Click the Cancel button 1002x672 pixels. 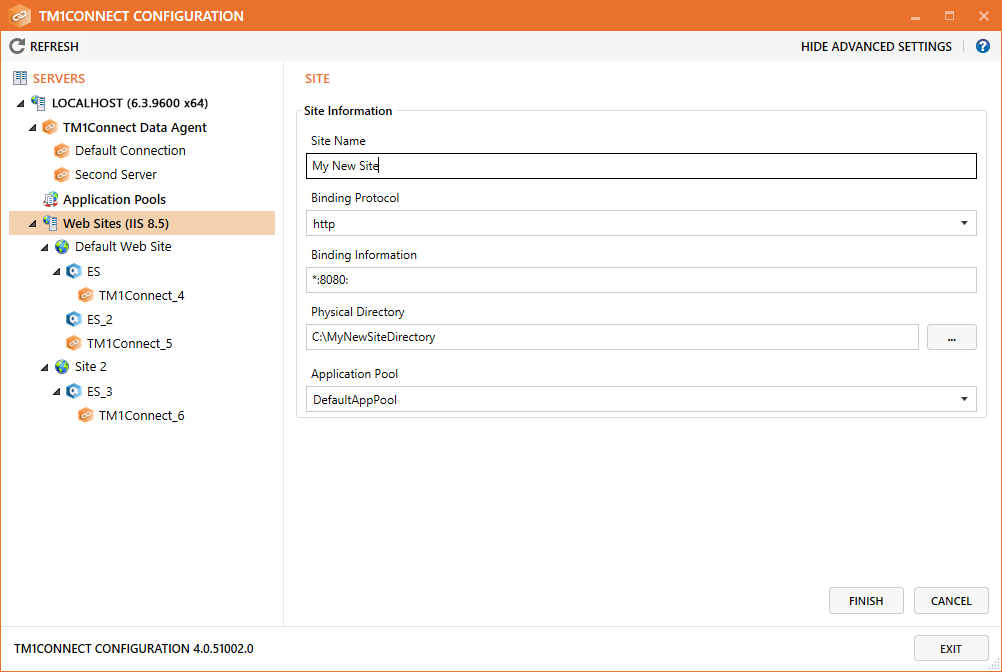(951, 600)
